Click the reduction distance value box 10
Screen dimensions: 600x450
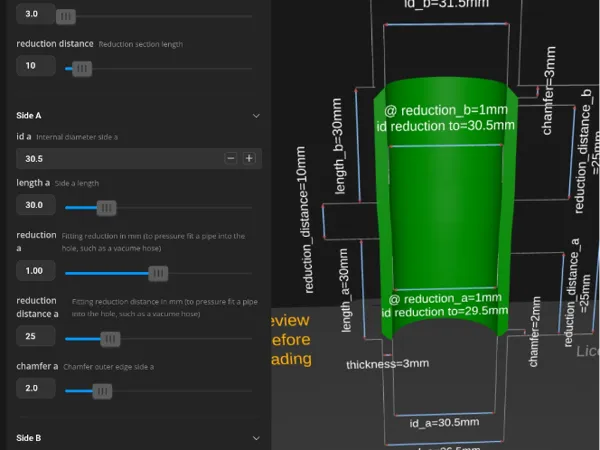tap(36, 65)
